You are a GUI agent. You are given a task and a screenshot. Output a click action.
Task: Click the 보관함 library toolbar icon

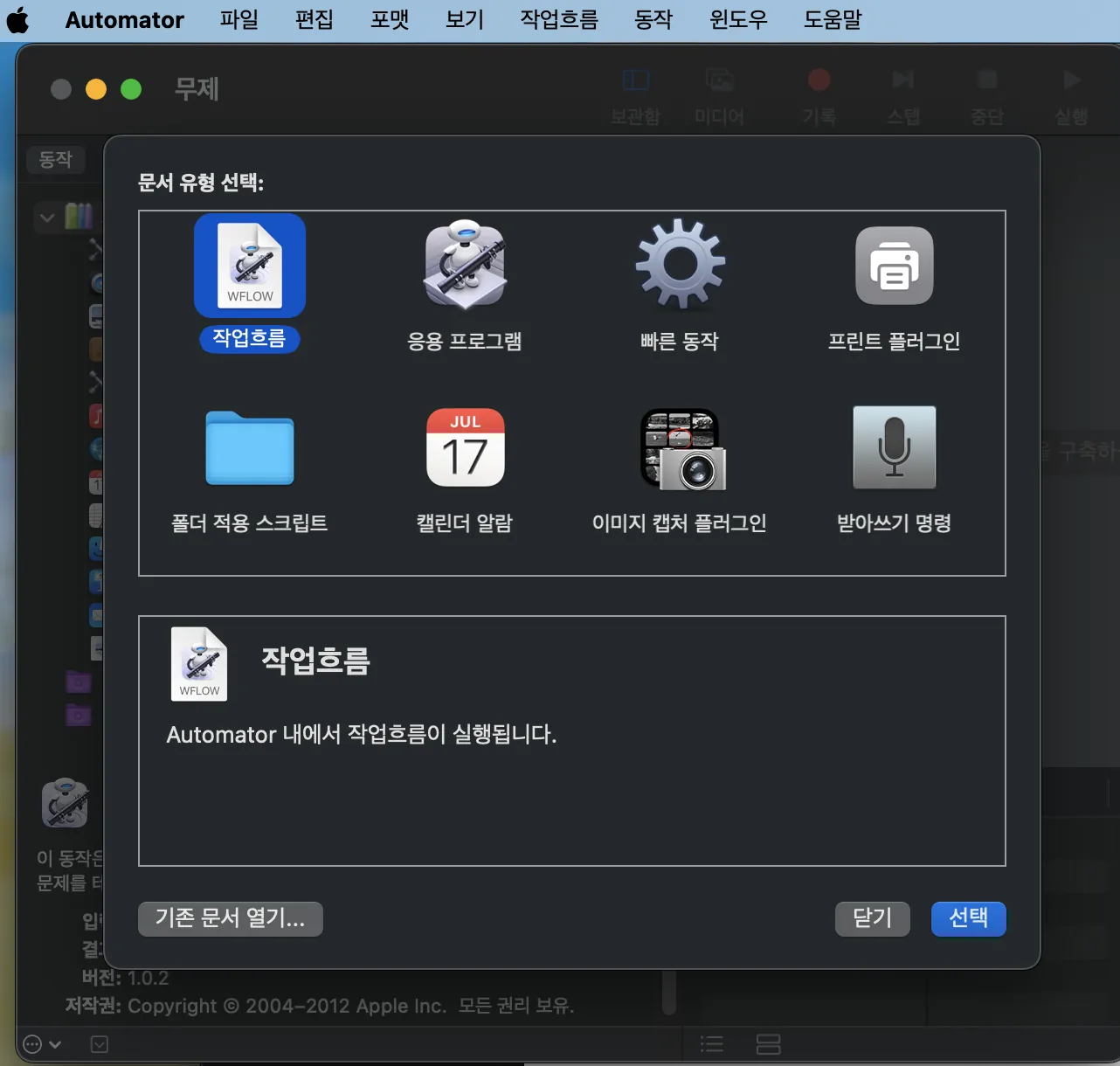pyautogui.click(x=635, y=80)
